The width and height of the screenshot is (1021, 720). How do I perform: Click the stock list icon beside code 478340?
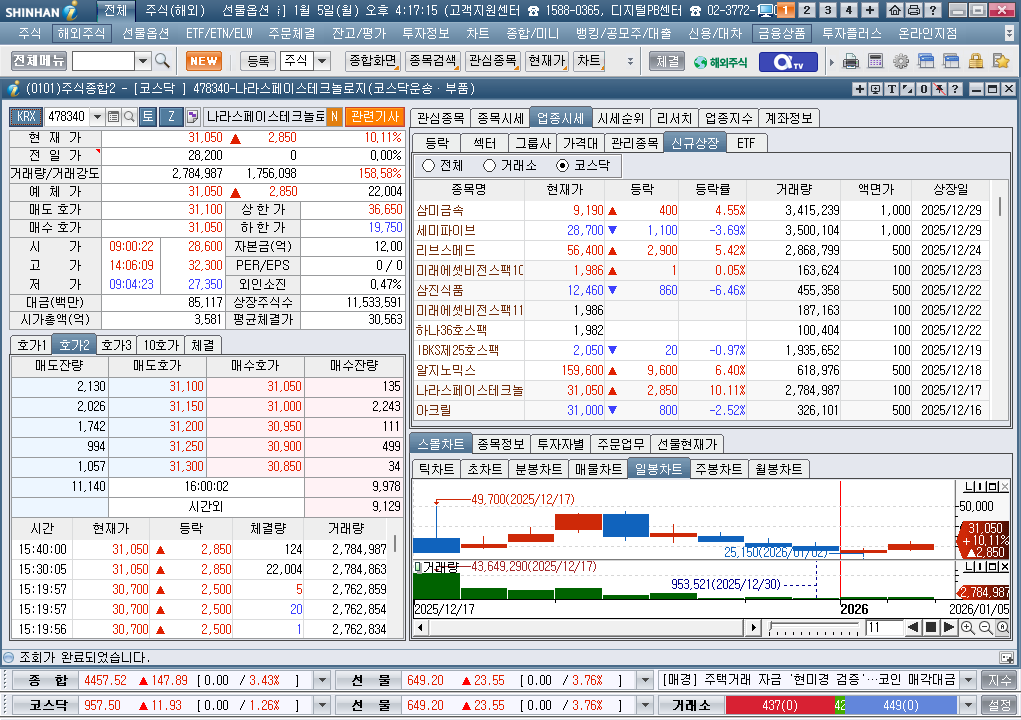point(113,117)
